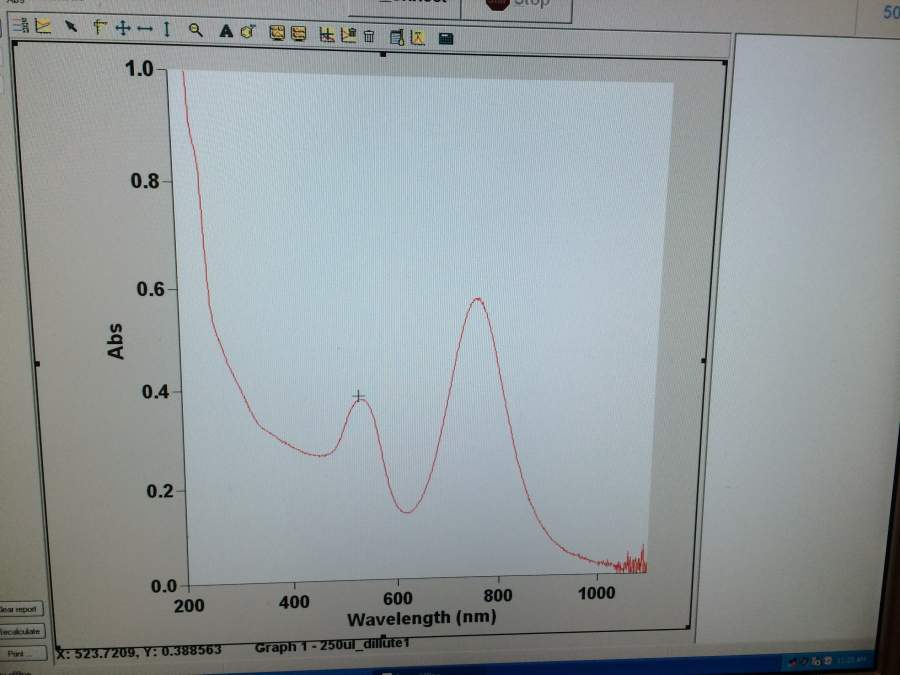Click the report with thermometer icon
The image size is (900, 675).
click(x=397, y=38)
